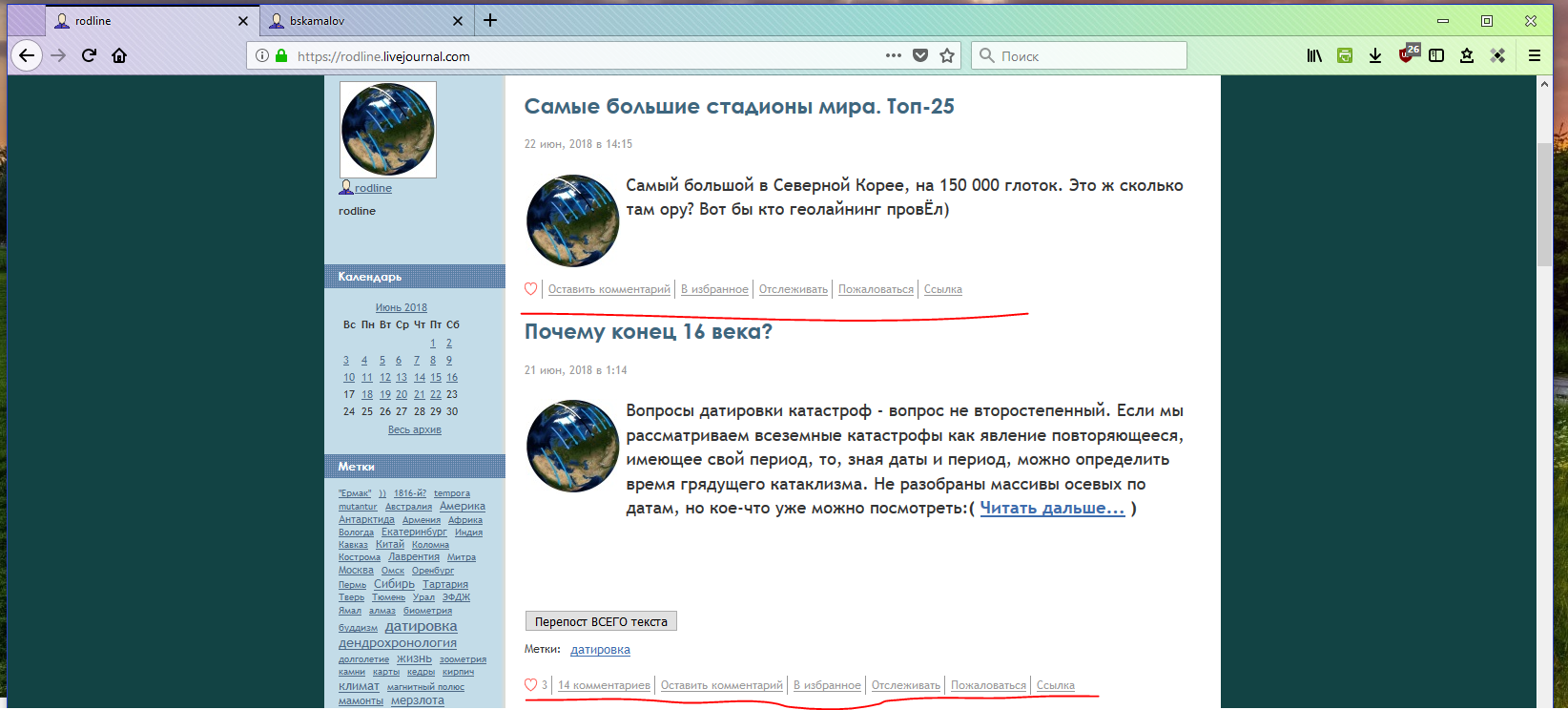Open post 'Почему конец 16 века?'
This screenshot has width=1568, height=710.
click(649, 332)
